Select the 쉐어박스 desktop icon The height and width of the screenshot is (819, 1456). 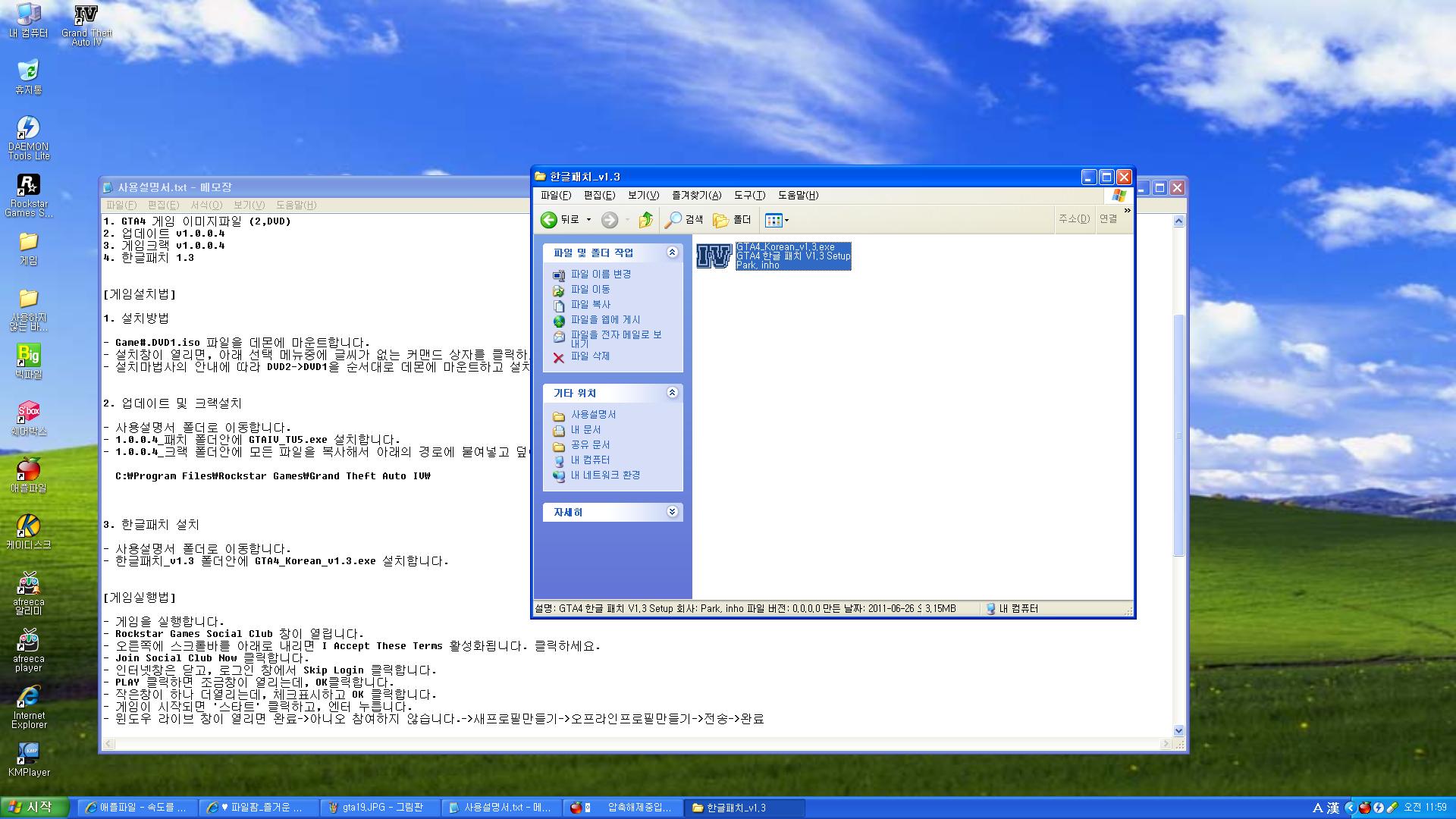click(28, 419)
